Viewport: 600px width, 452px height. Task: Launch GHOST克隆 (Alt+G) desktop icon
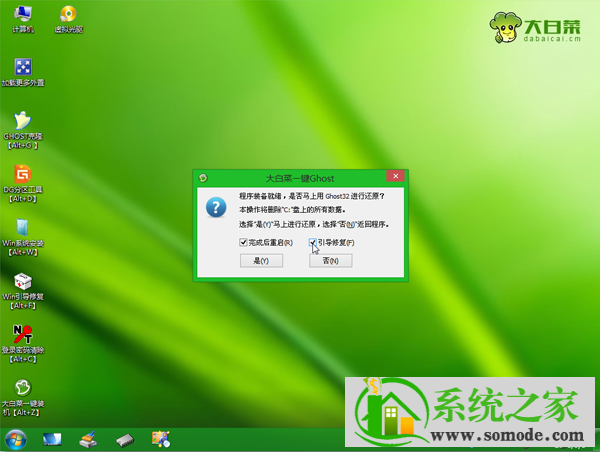pyautogui.click(x=23, y=130)
